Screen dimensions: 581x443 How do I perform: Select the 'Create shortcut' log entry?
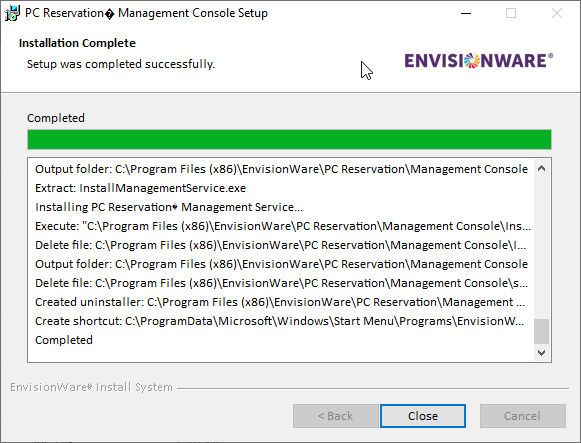coord(279,321)
